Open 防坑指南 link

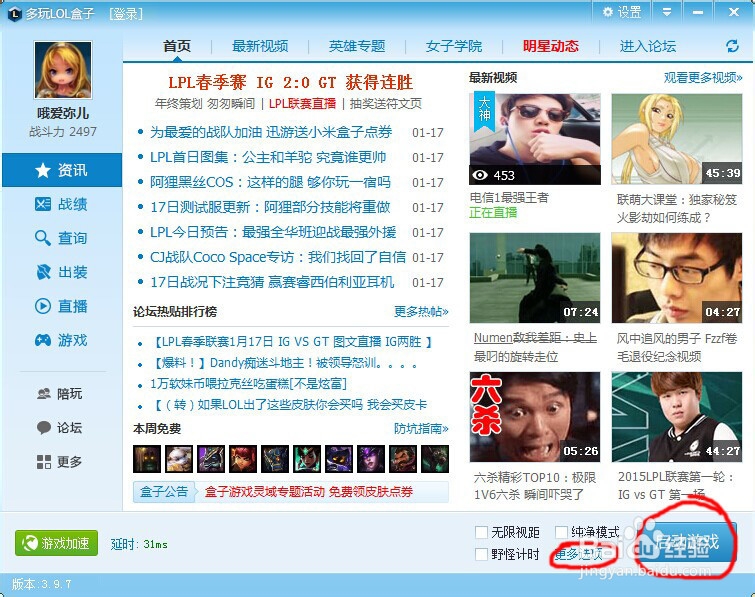click(x=421, y=428)
